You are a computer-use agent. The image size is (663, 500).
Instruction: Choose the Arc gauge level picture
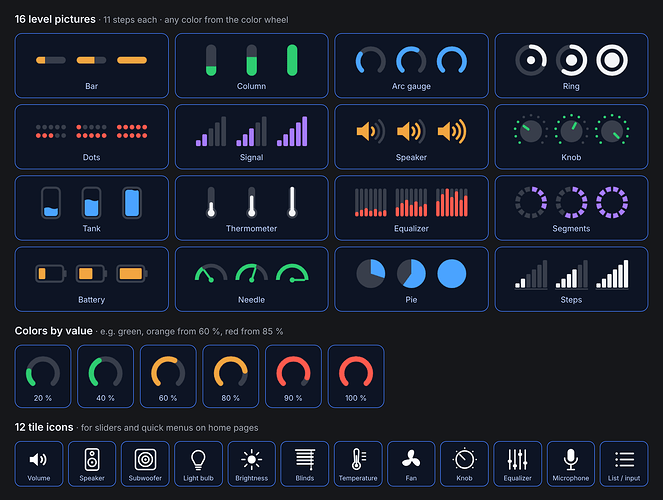(411, 66)
